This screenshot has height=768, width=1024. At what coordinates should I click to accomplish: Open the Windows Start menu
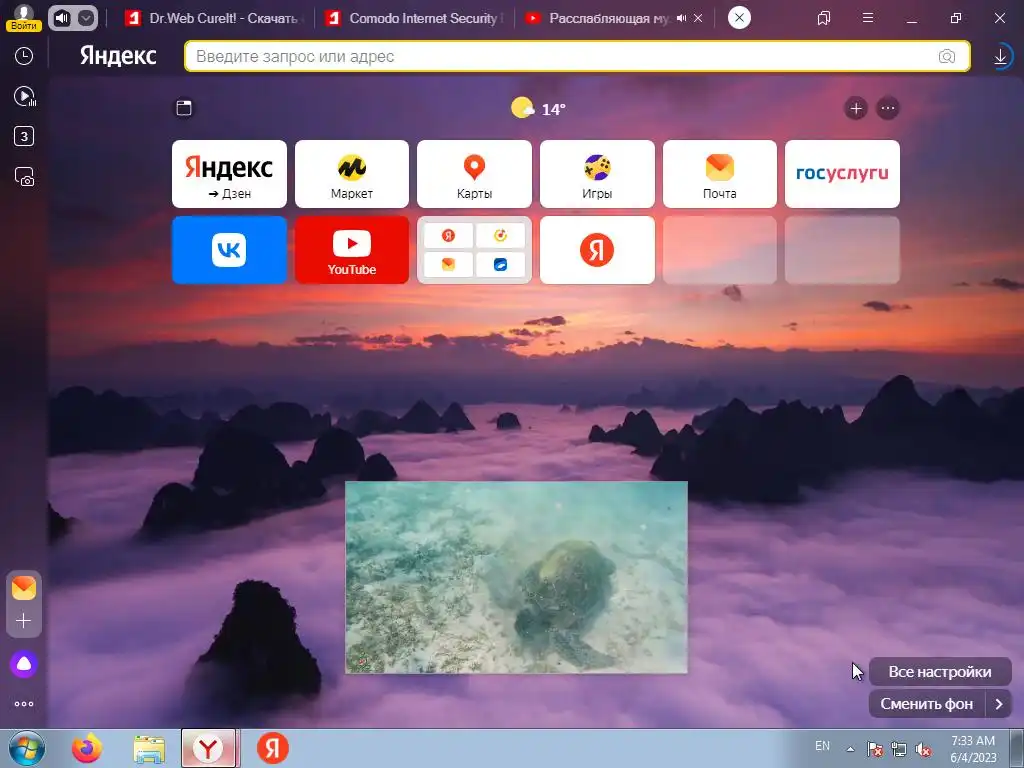tap(26, 748)
